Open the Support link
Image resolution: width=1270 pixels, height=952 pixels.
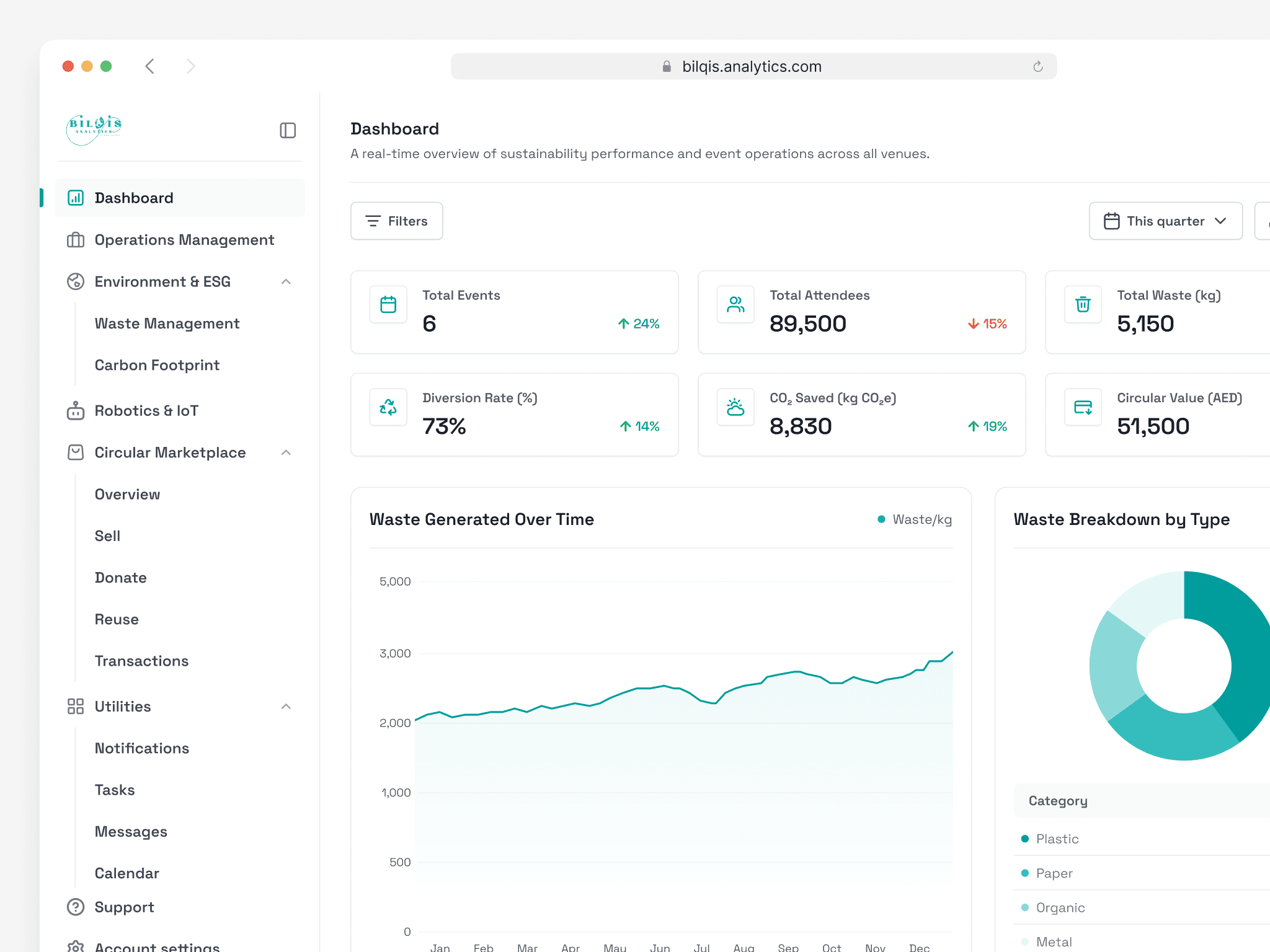click(x=124, y=907)
